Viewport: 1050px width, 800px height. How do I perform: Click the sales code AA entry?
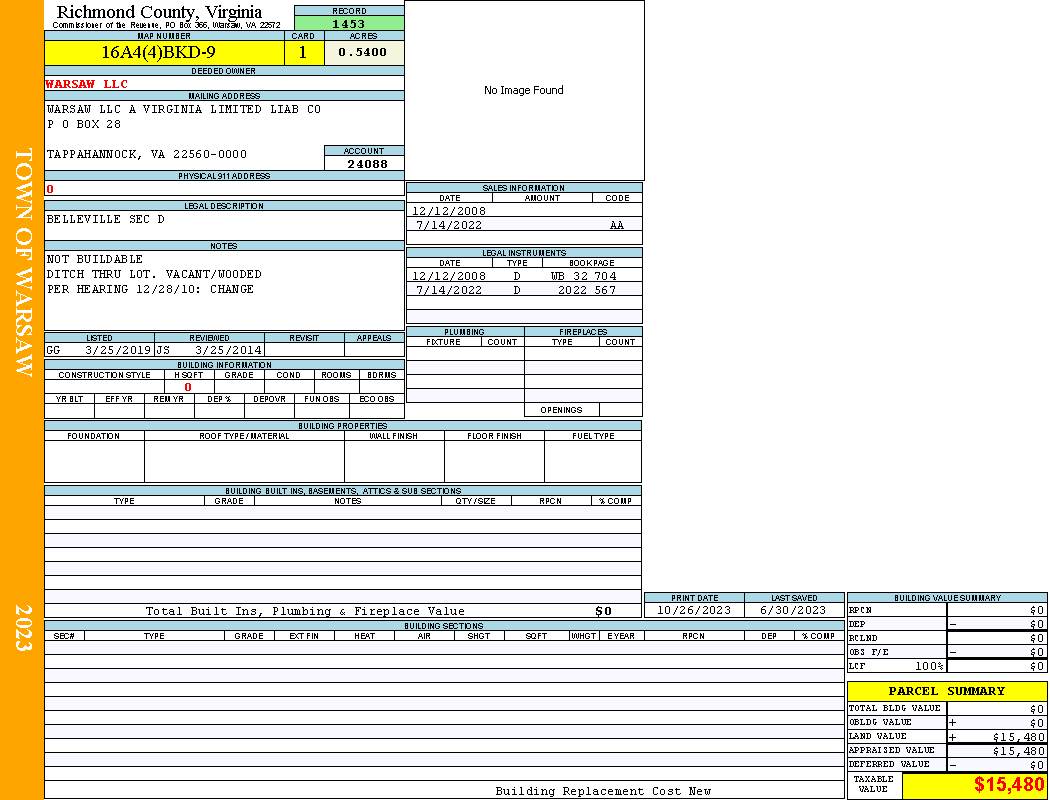617,226
